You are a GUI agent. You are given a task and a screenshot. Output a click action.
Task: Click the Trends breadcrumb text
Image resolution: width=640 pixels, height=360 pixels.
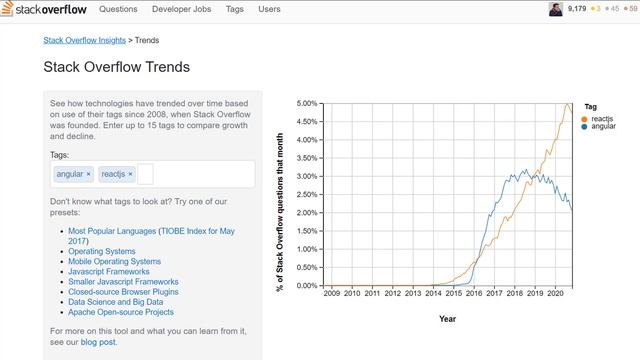147,40
